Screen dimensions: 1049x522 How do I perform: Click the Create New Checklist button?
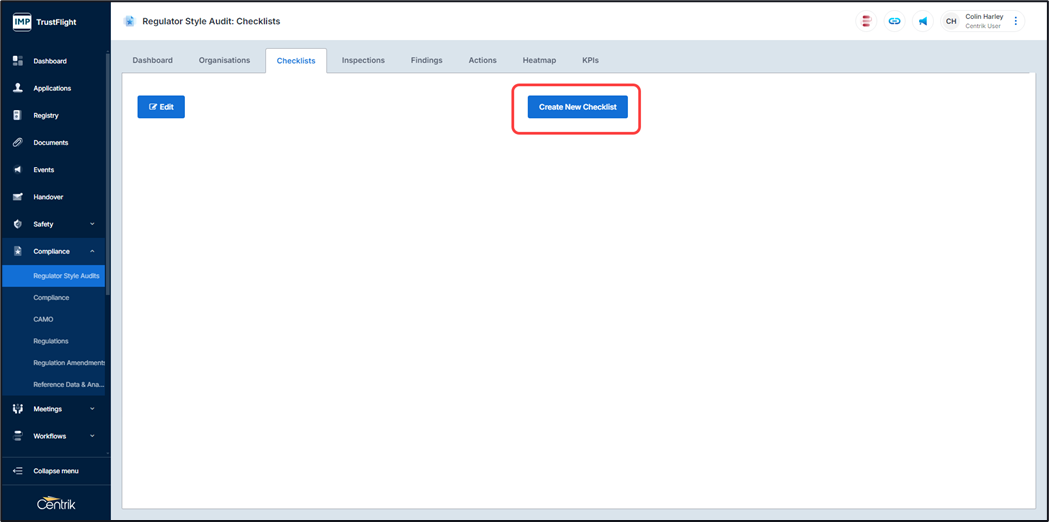coord(577,107)
